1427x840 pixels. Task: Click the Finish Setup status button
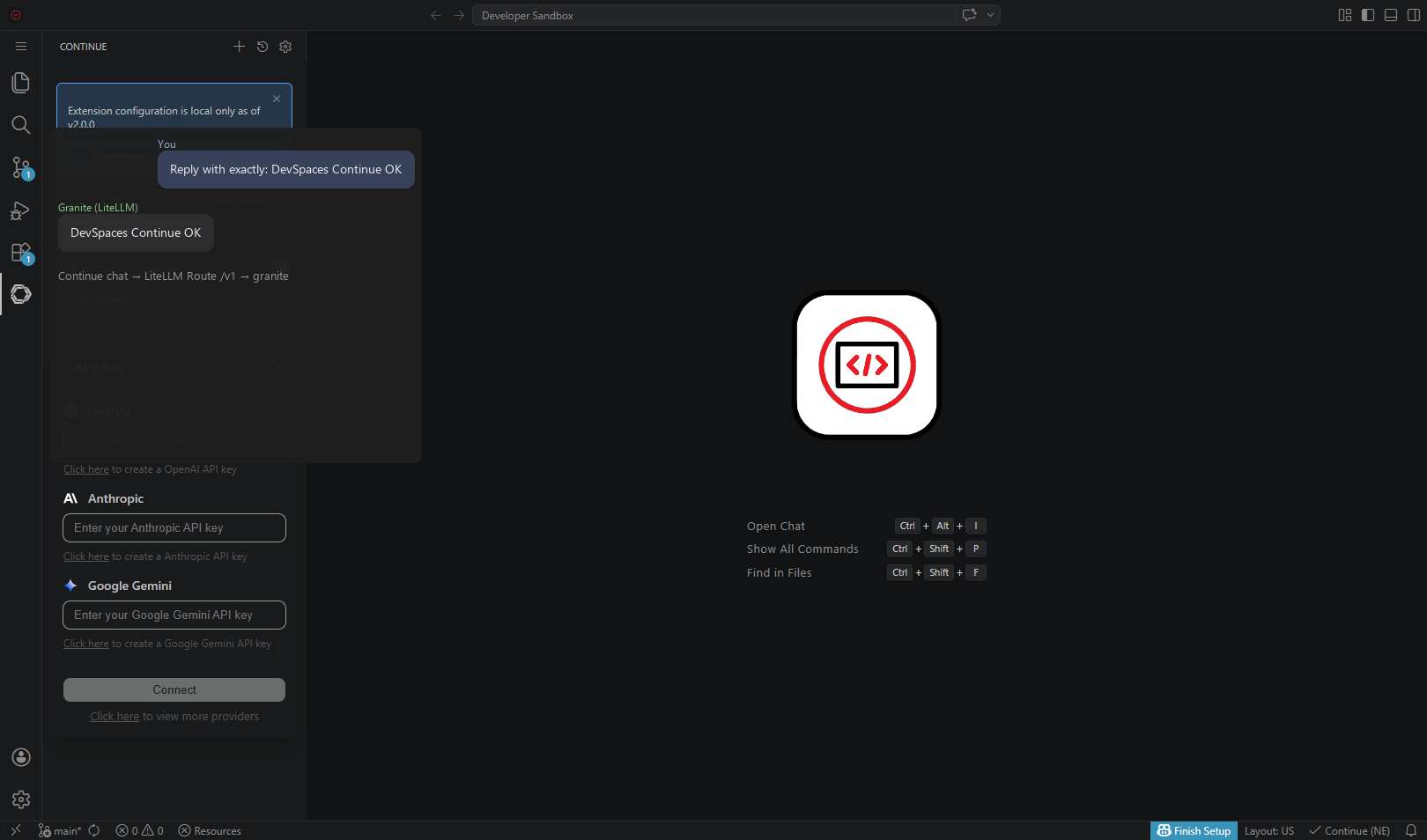click(1194, 830)
